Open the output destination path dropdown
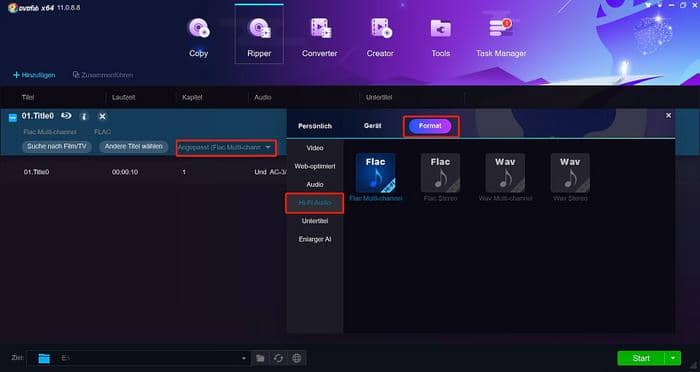This screenshot has width=700, height=372. pyautogui.click(x=243, y=358)
